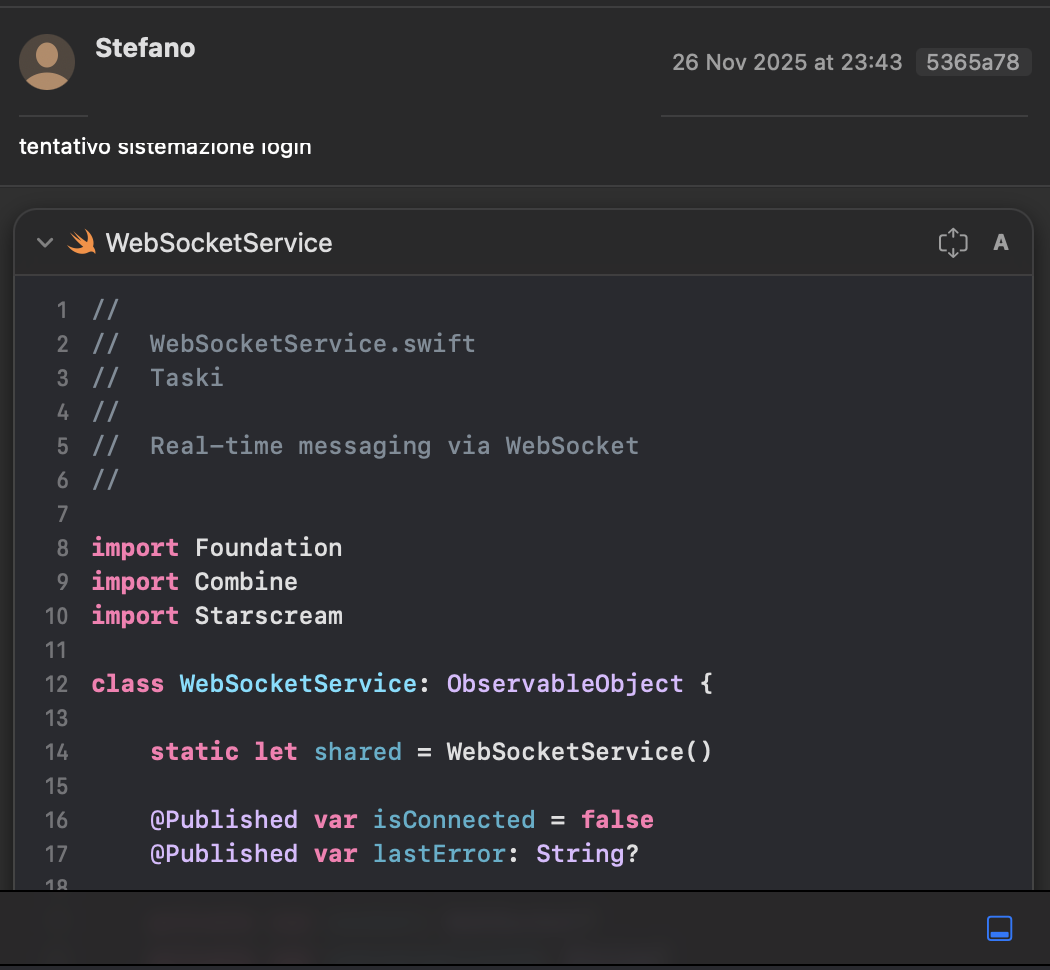Image resolution: width=1050 pixels, height=970 pixels.
Task: Click line number 8 in the gutter
Action: [62, 548]
